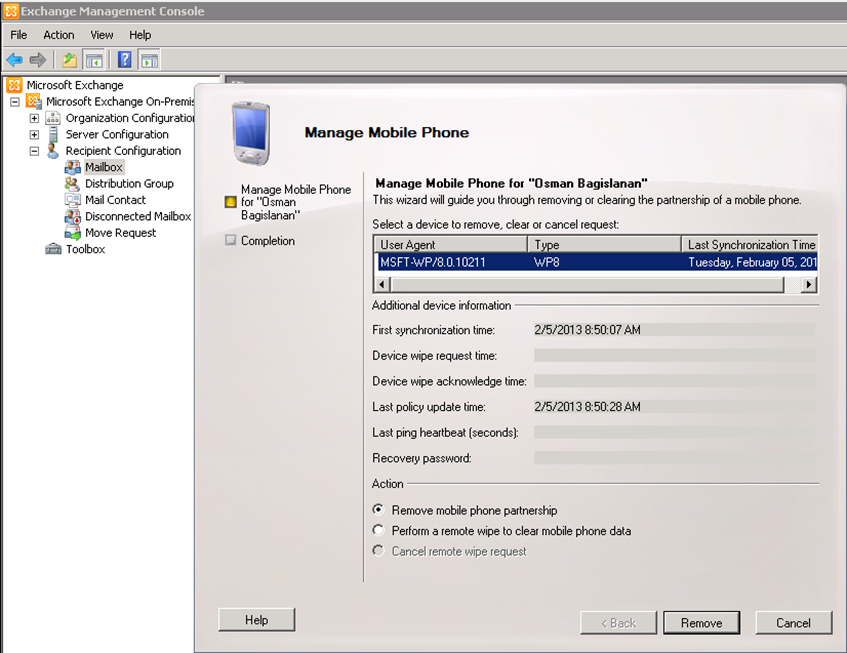
Task: Click the Device wipe acknowledge time field
Action: (x=674, y=381)
